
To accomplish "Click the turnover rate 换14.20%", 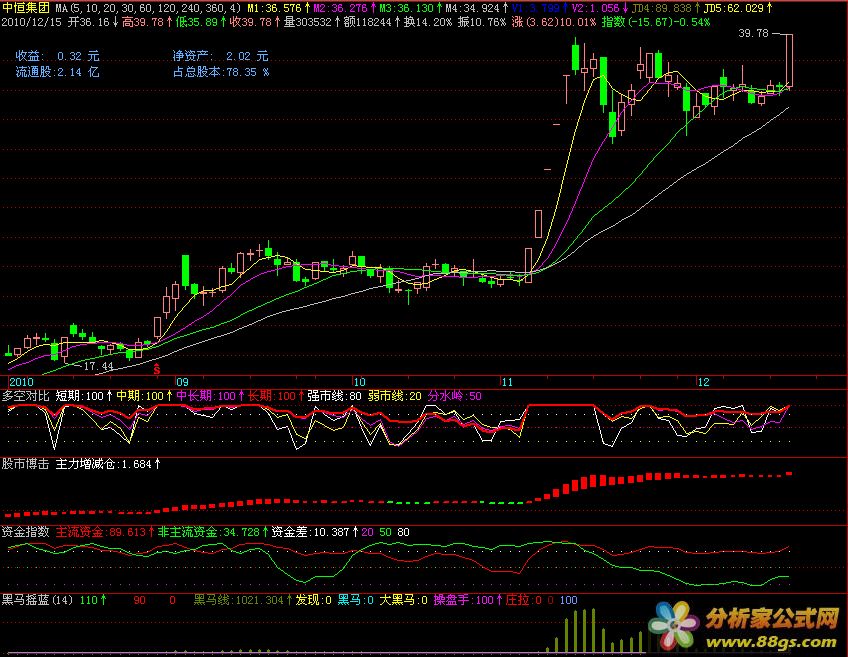I will coord(428,22).
